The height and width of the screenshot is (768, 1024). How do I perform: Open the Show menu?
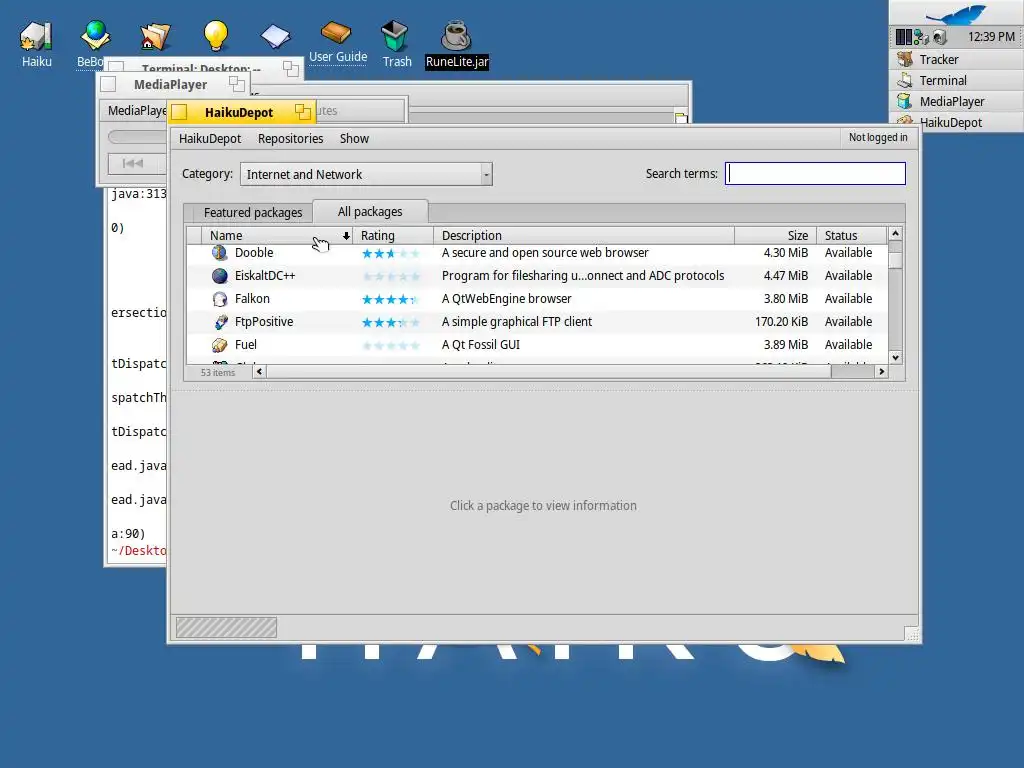(x=354, y=138)
